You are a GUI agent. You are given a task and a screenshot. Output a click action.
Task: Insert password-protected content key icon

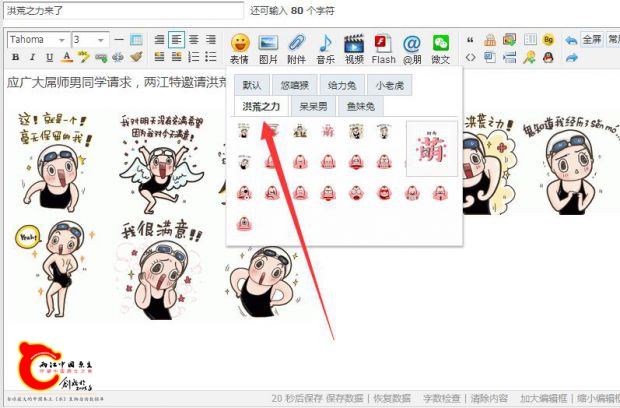click(529, 57)
